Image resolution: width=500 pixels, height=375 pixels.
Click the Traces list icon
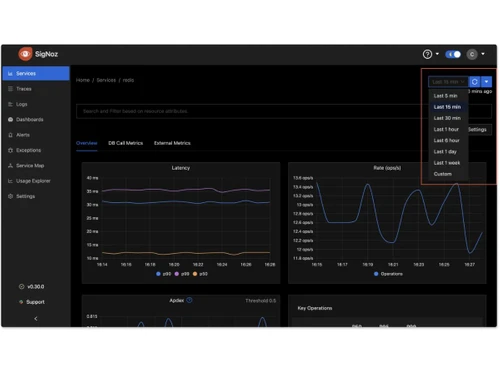(10, 89)
